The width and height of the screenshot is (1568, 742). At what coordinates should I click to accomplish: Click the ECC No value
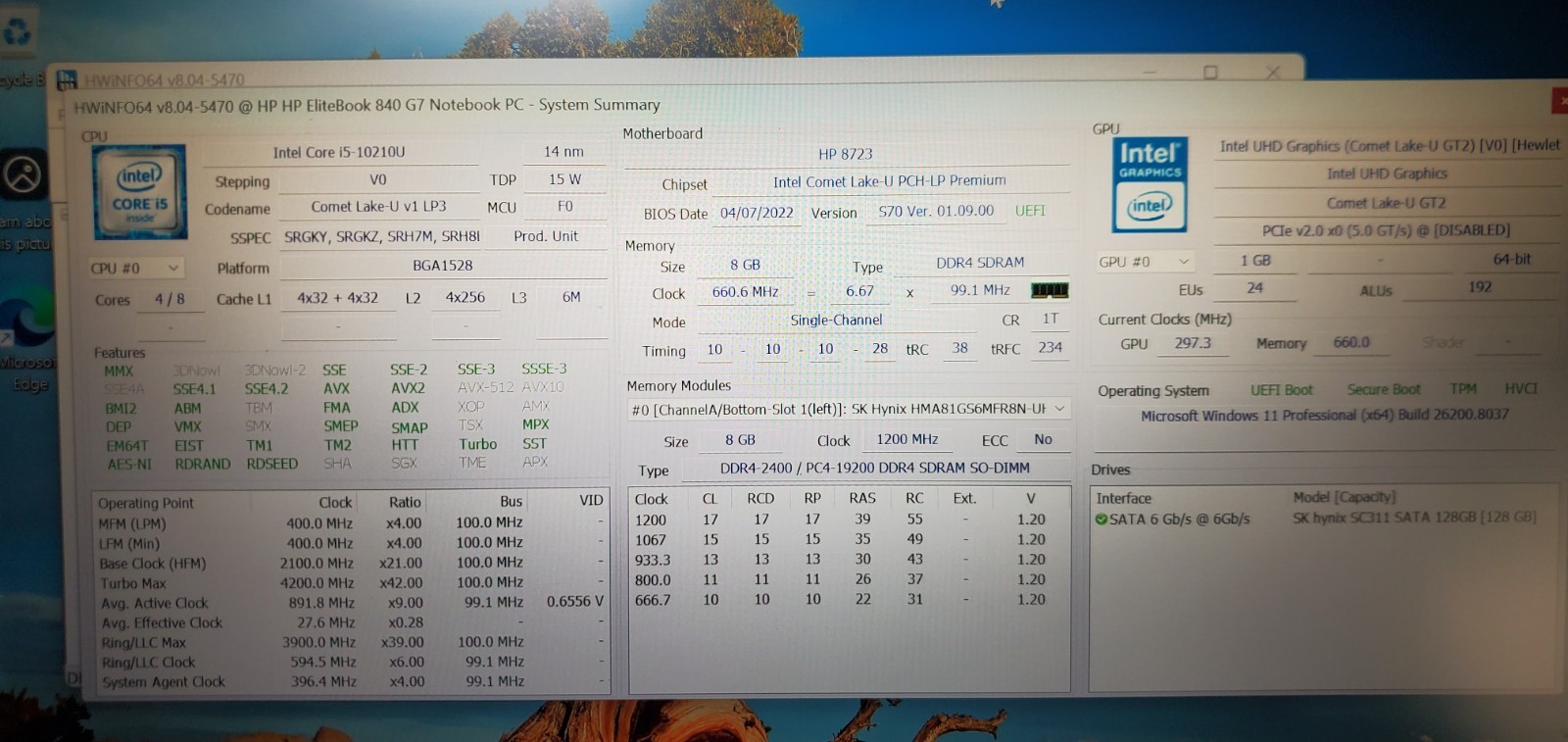click(1043, 439)
